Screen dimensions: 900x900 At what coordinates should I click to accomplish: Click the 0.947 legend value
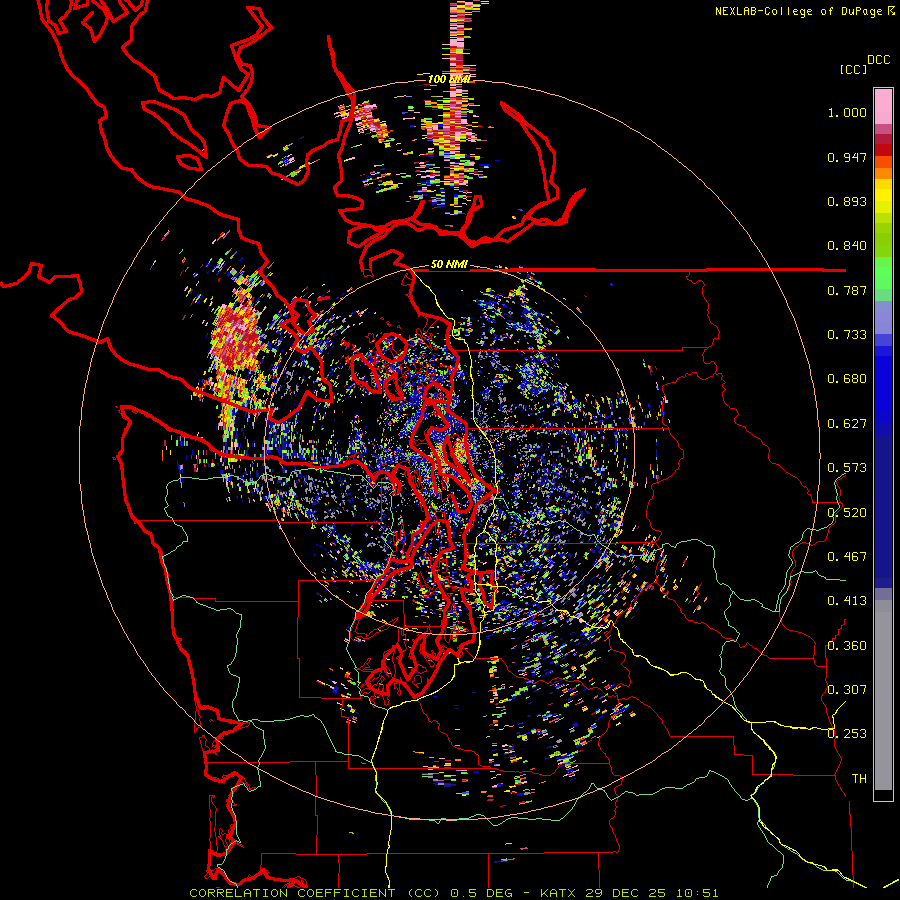847,157
